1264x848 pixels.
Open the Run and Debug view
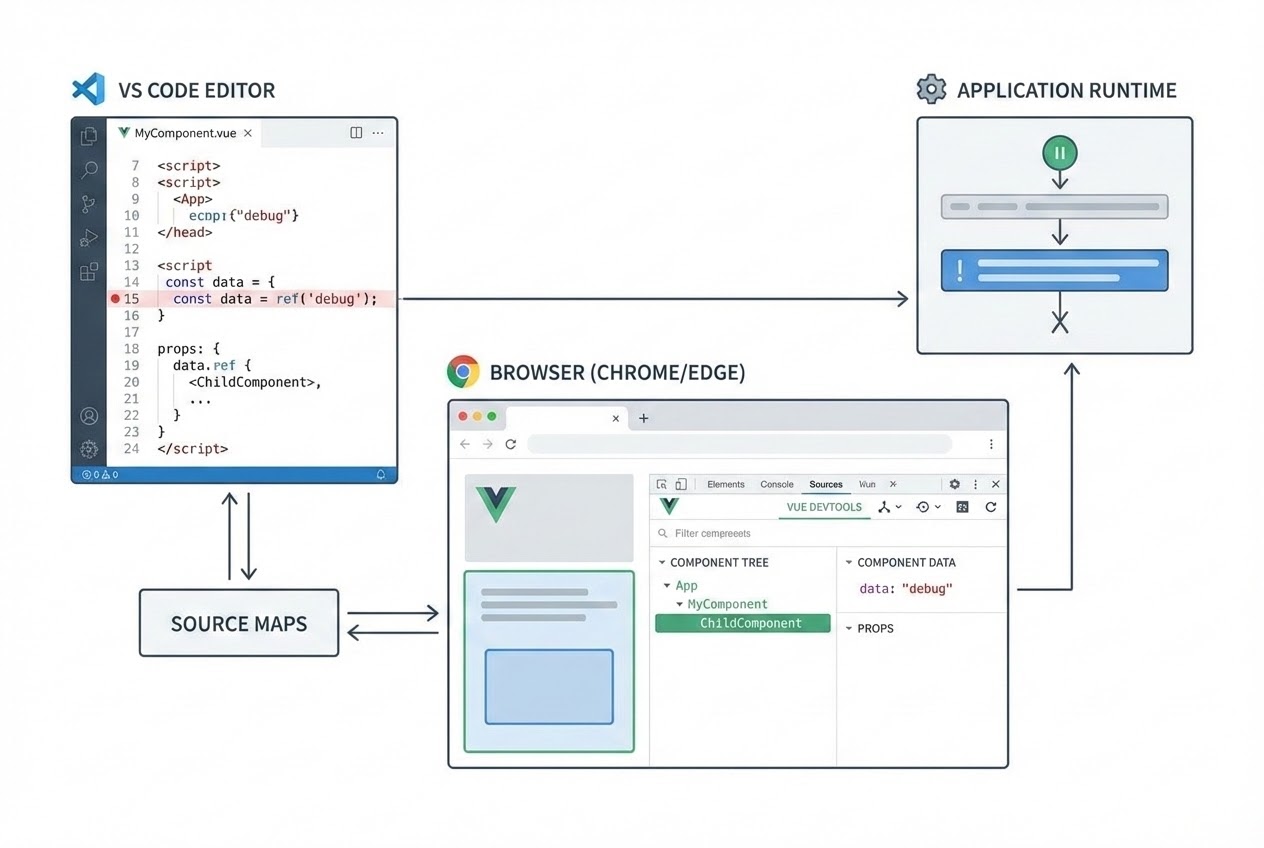(89, 237)
